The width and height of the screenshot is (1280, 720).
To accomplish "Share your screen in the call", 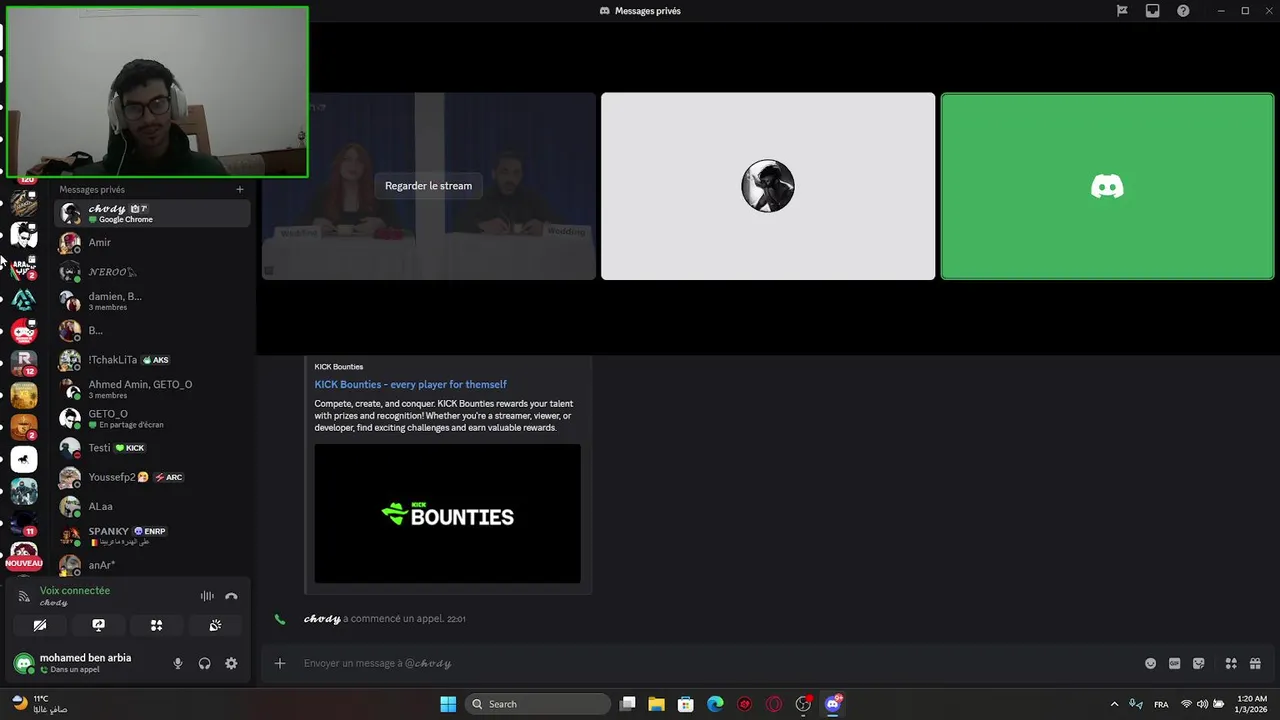I will 98,625.
